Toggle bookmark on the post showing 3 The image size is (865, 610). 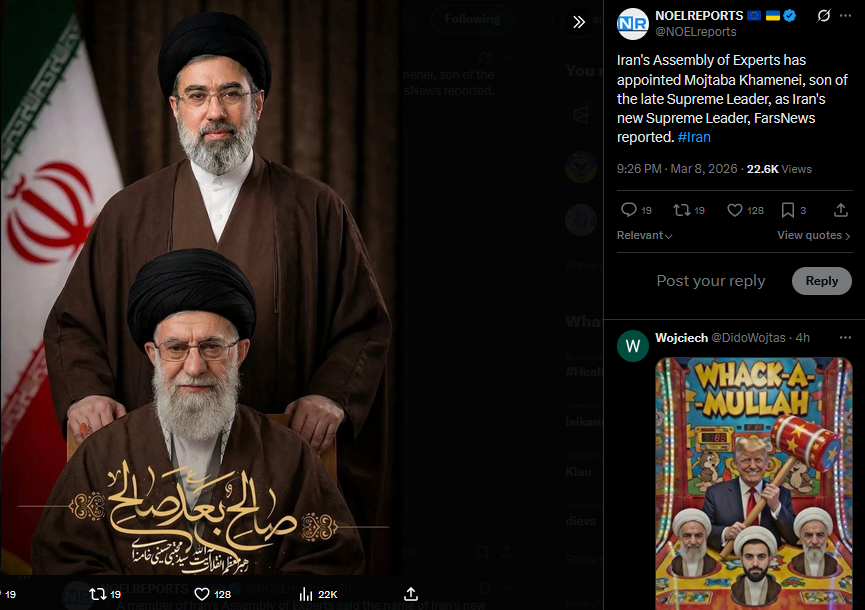pyautogui.click(x=794, y=210)
